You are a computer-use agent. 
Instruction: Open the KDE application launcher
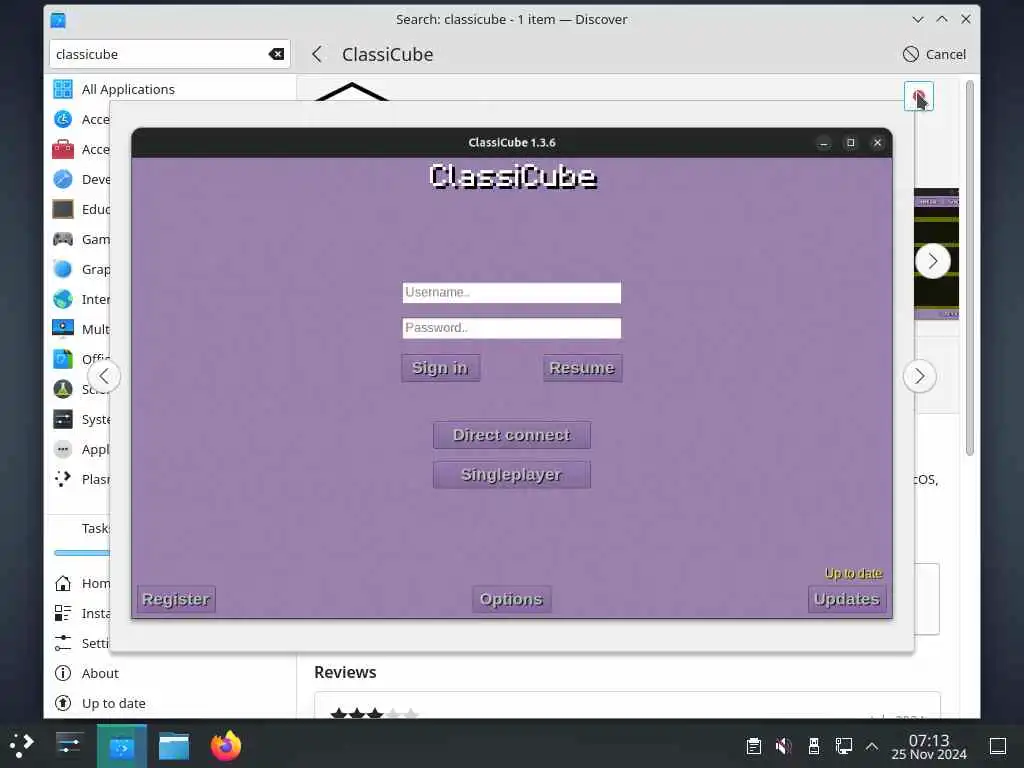point(22,746)
